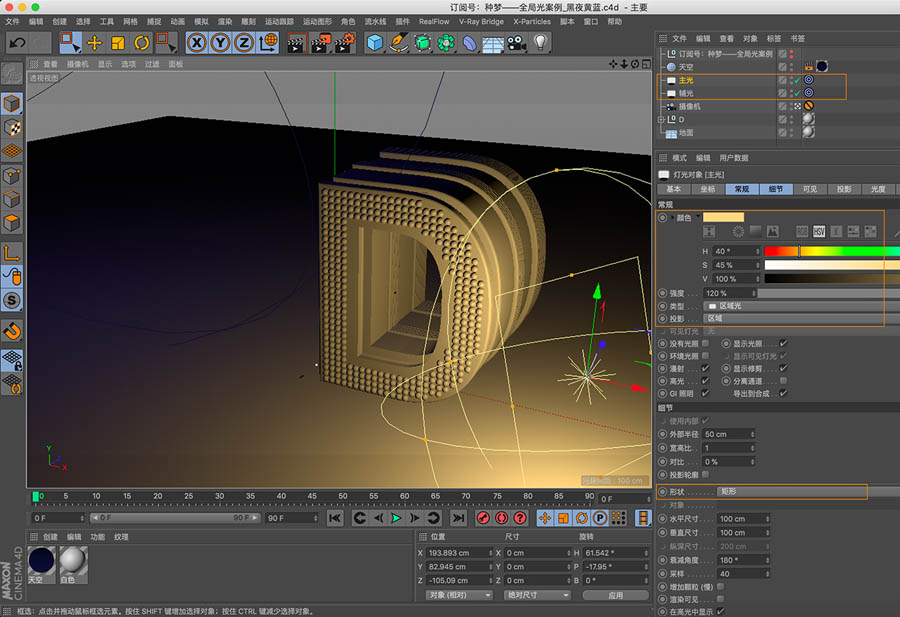Open Render Settings clapperboard with gear
Image resolution: width=900 pixels, height=617 pixels.
[345, 43]
